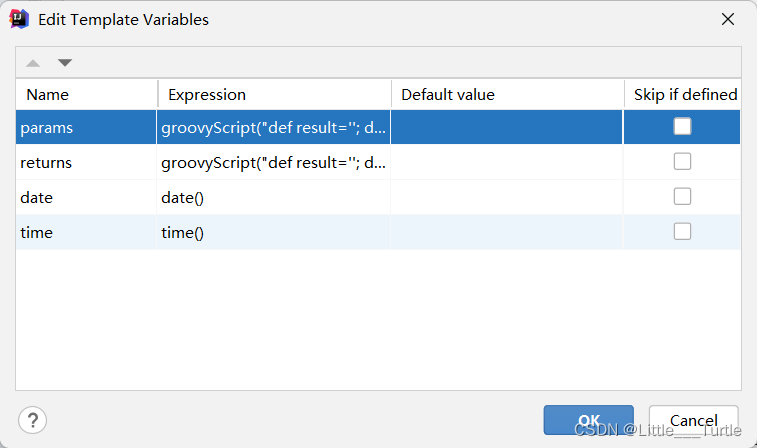Click the Cancel button

(x=694, y=420)
